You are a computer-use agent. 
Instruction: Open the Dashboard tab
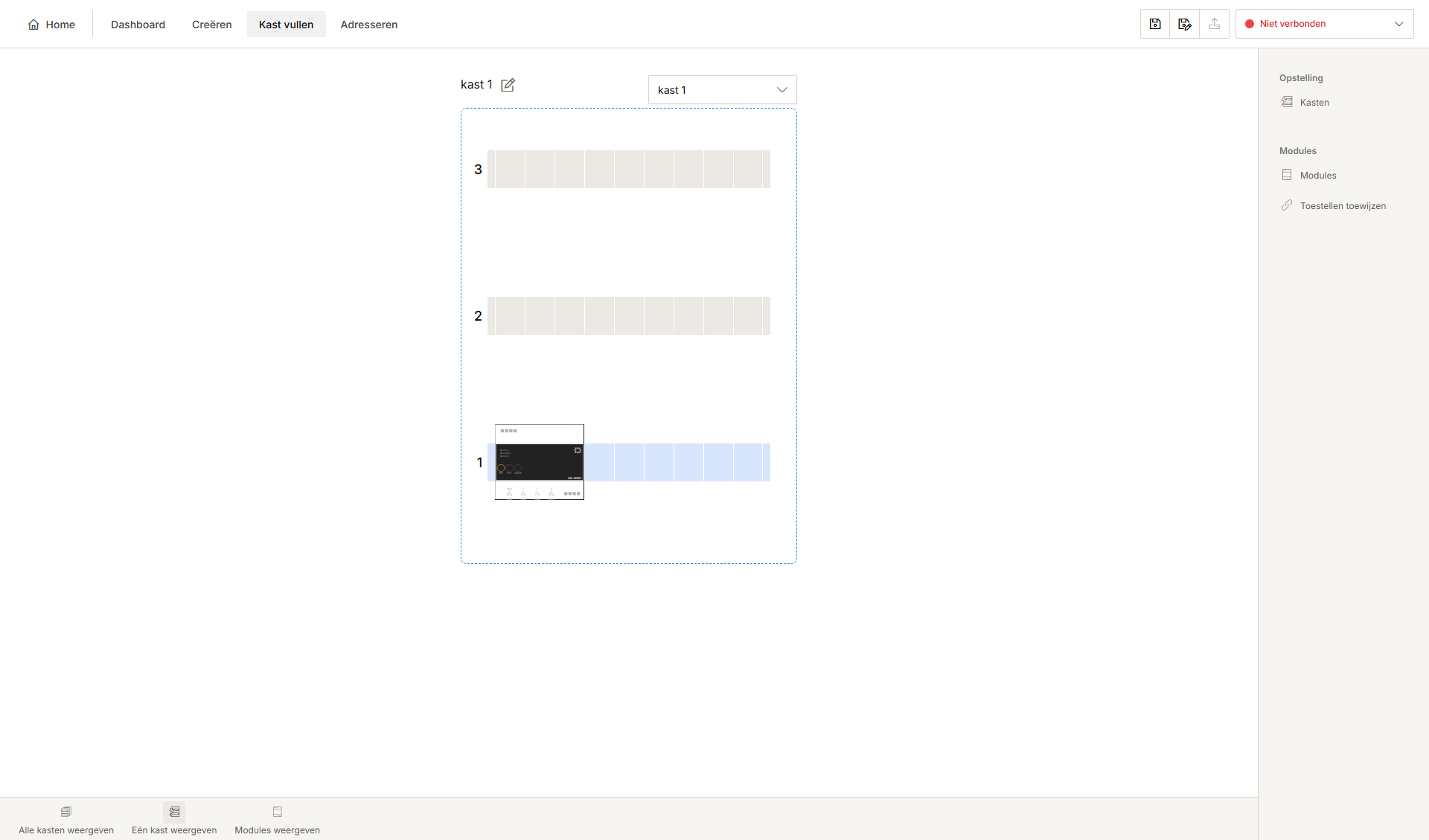point(138,25)
